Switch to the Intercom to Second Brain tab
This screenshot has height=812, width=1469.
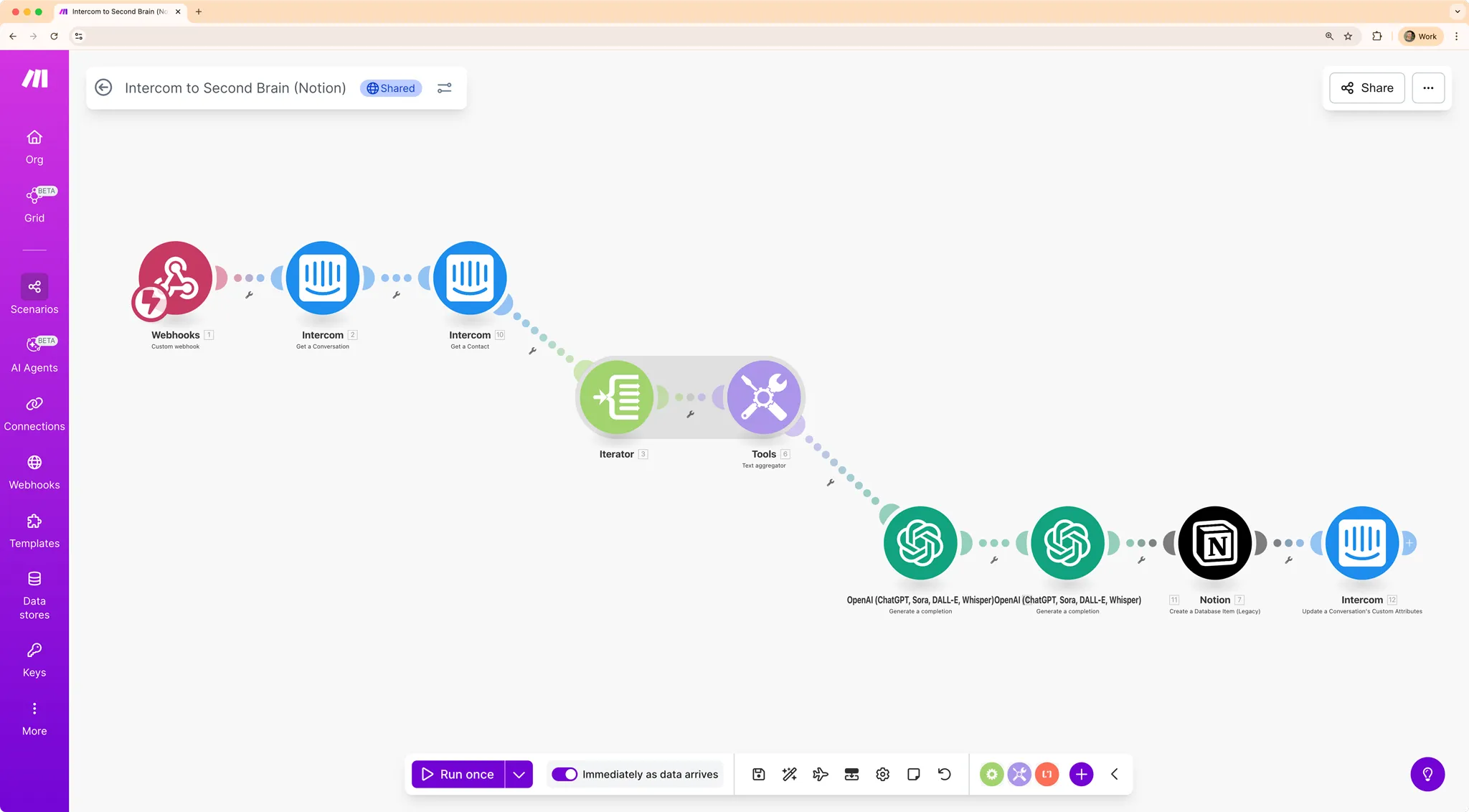point(119,11)
